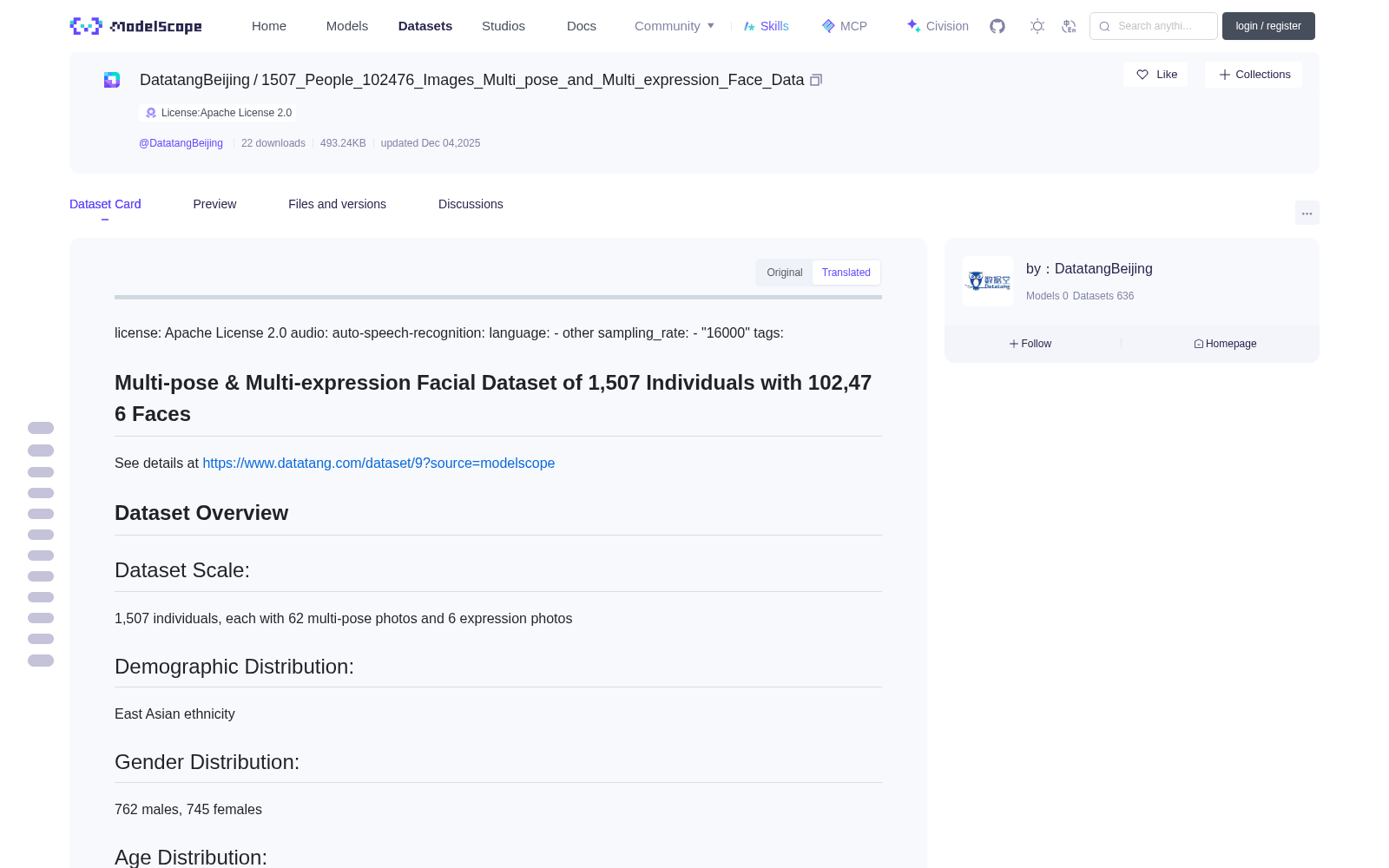Copy the dataset name with copy icon
This screenshot has height=868, width=1389.
click(x=816, y=80)
